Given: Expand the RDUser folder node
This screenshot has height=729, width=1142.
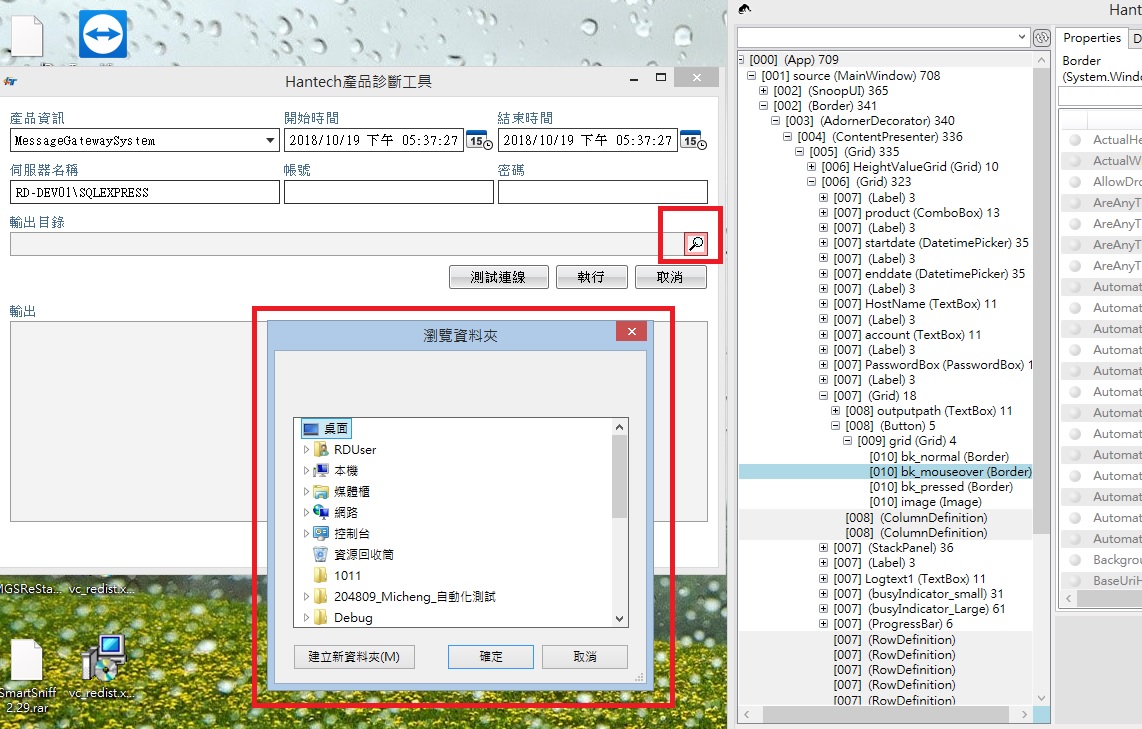Looking at the screenshot, I should (x=307, y=450).
